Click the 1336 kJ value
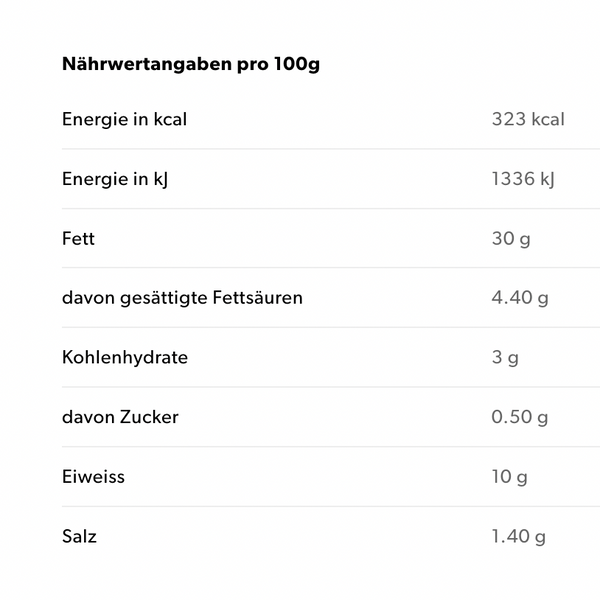The height and width of the screenshot is (600, 600). [x=523, y=179]
